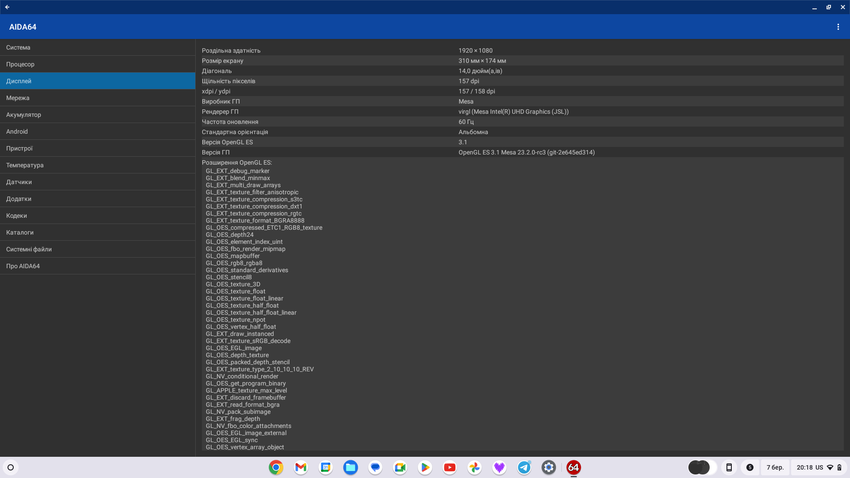Click the date 7 бер. calendar button
The width and height of the screenshot is (850, 478).
[x=775, y=467]
